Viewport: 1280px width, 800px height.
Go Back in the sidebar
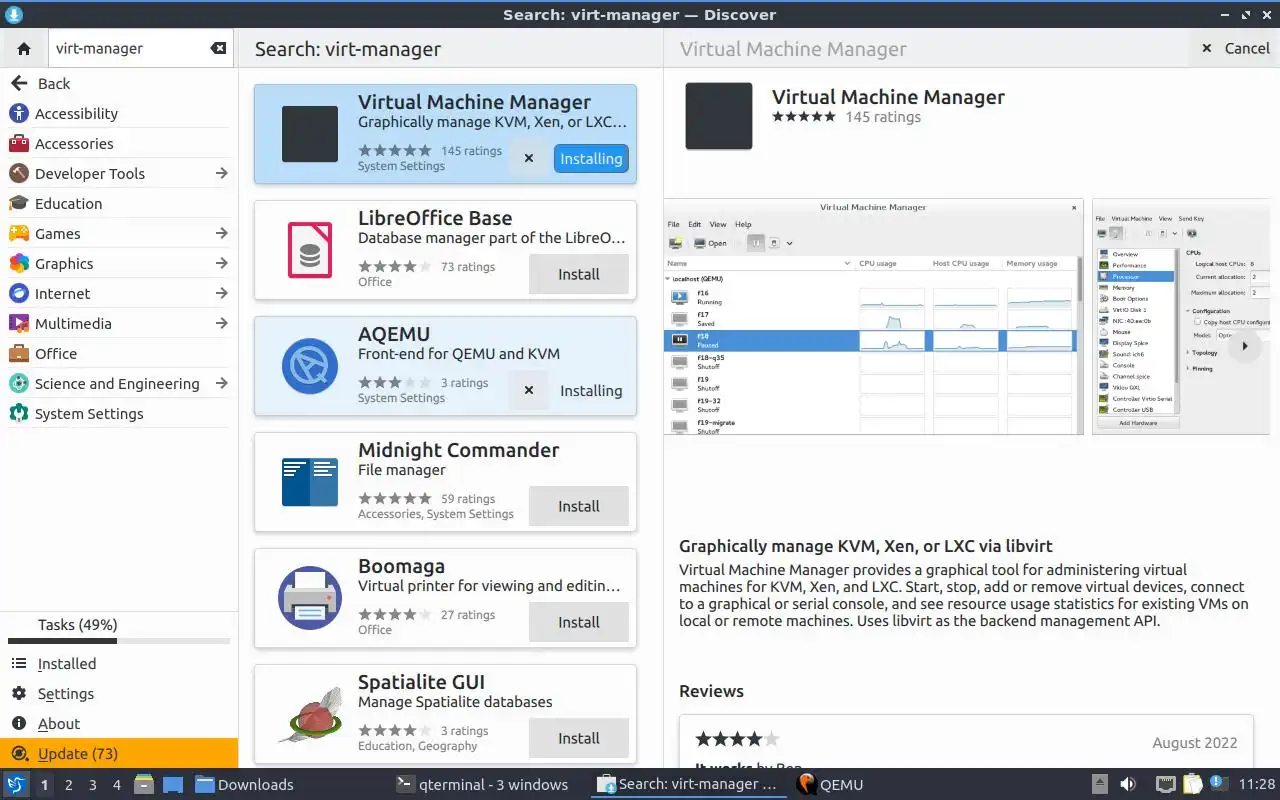[x=119, y=84]
